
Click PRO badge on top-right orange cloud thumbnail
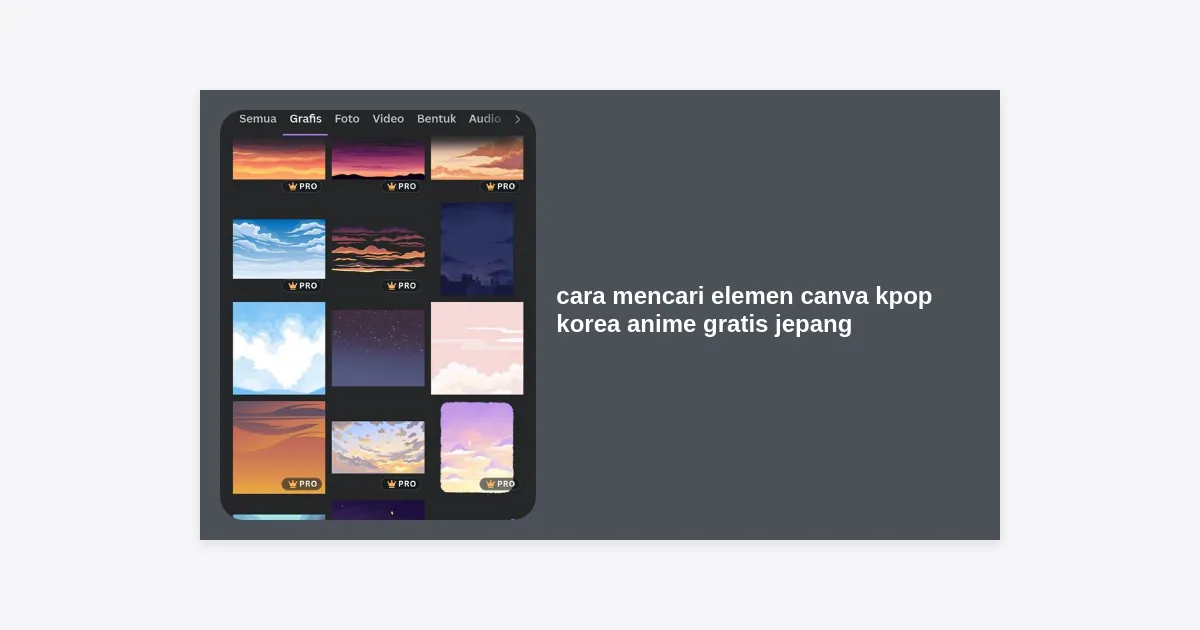499,186
